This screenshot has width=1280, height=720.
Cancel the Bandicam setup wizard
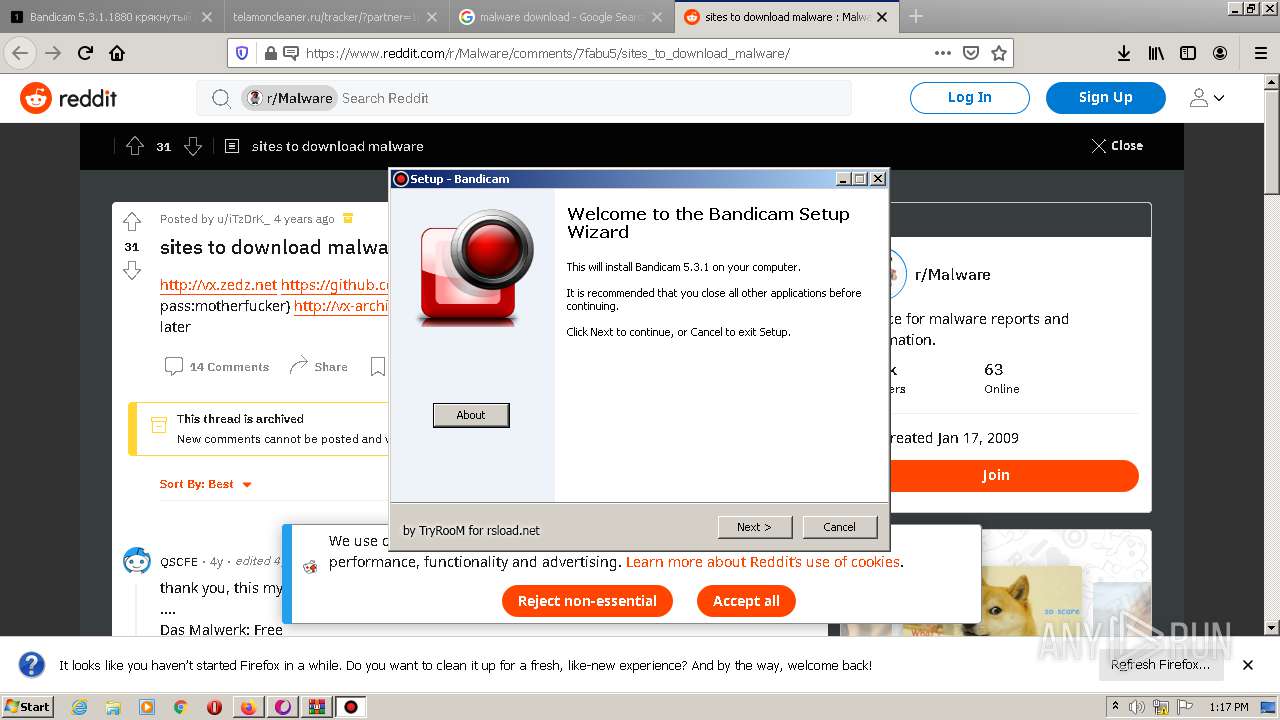(839, 527)
